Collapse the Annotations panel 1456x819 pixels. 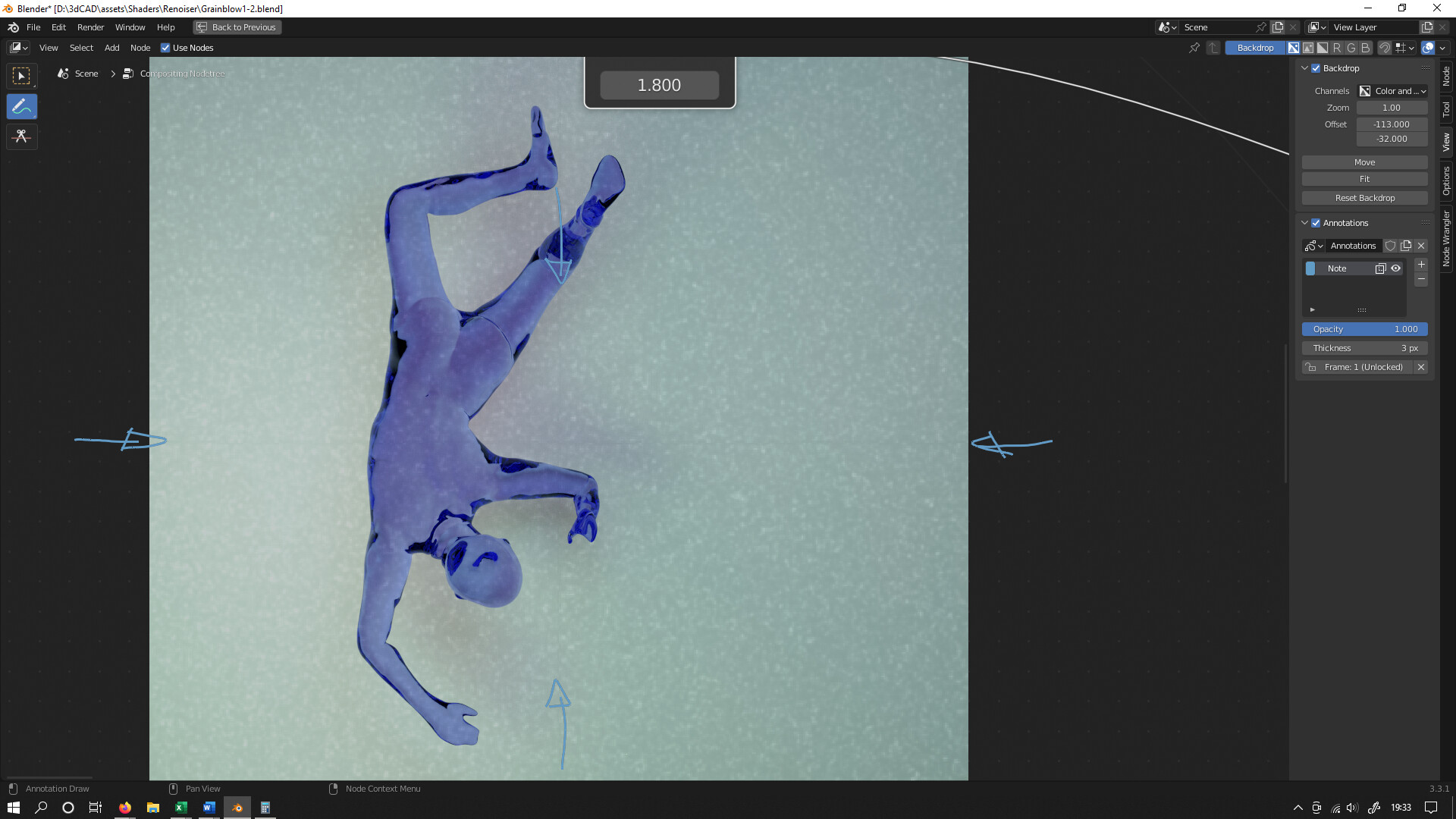pos(1305,223)
